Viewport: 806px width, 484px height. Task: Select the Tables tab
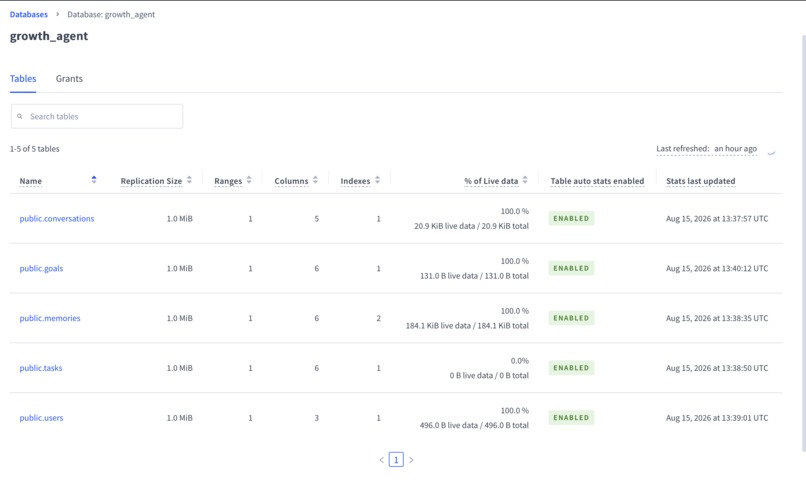pyautogui.click(x=23, y=79)
